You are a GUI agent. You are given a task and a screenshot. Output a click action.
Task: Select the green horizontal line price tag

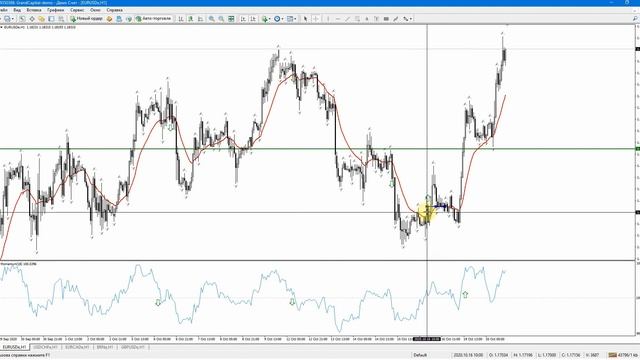point(638,149)
